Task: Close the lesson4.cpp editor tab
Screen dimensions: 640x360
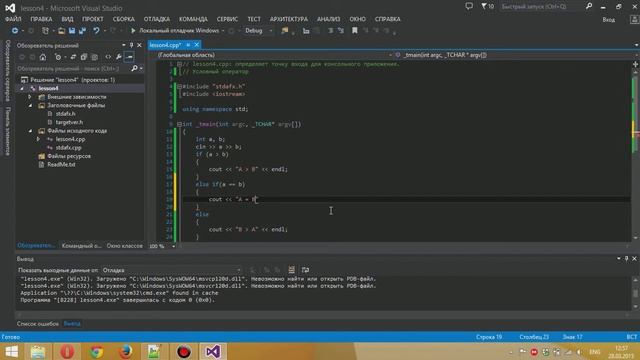Action: 197,45
